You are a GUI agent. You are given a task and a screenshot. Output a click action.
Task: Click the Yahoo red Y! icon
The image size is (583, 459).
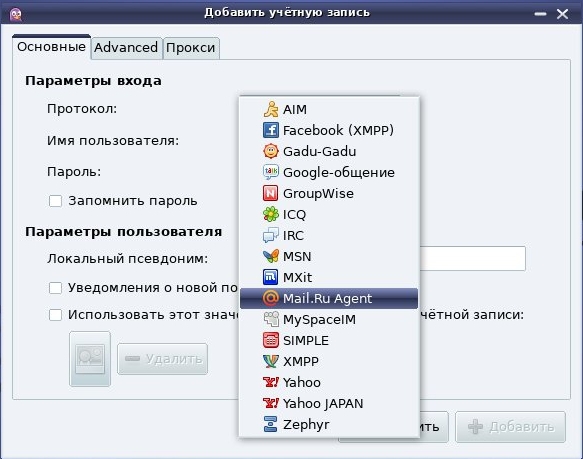pyautogui.click(x=271, y=382)
